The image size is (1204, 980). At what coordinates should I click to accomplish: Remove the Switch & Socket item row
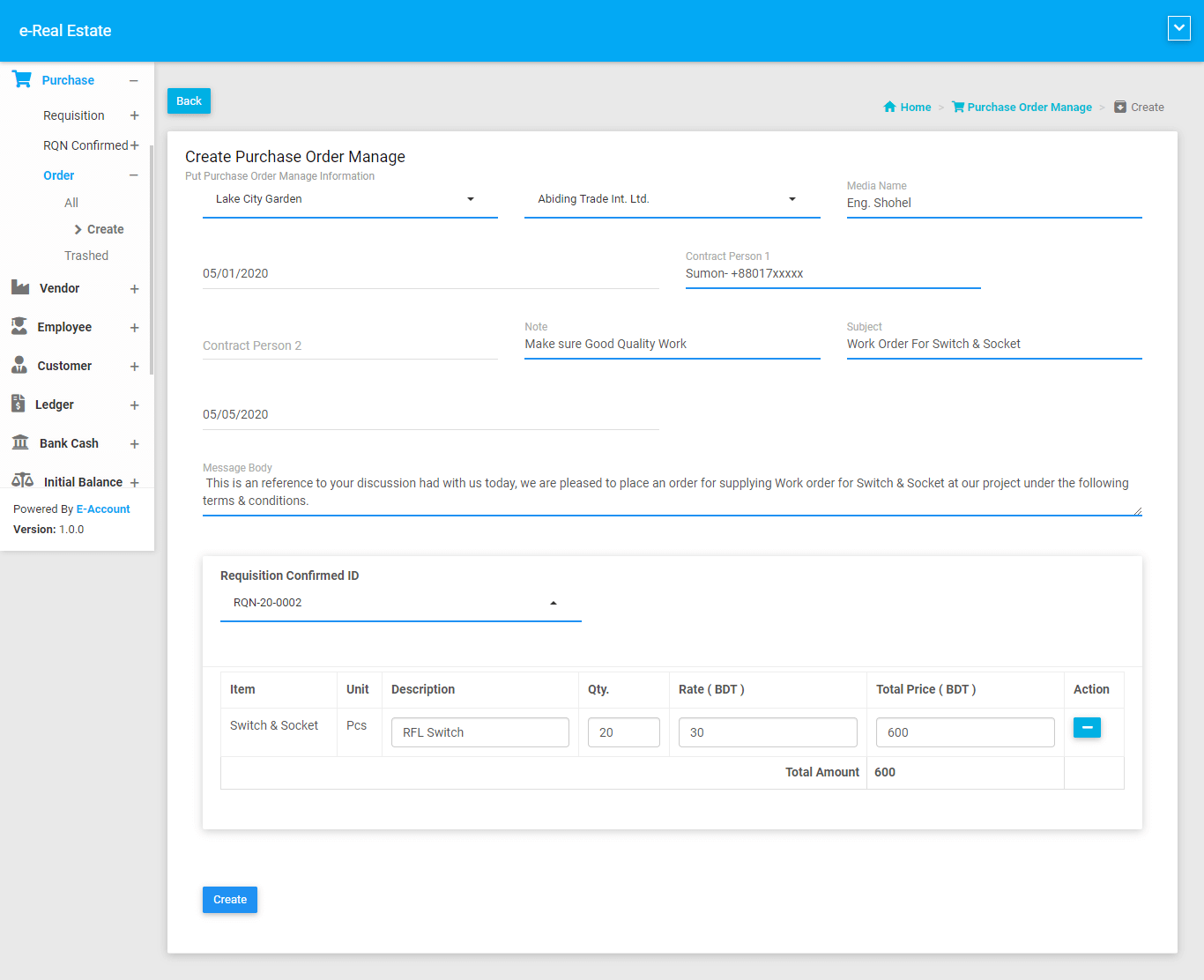click(x=1086, y=727)
